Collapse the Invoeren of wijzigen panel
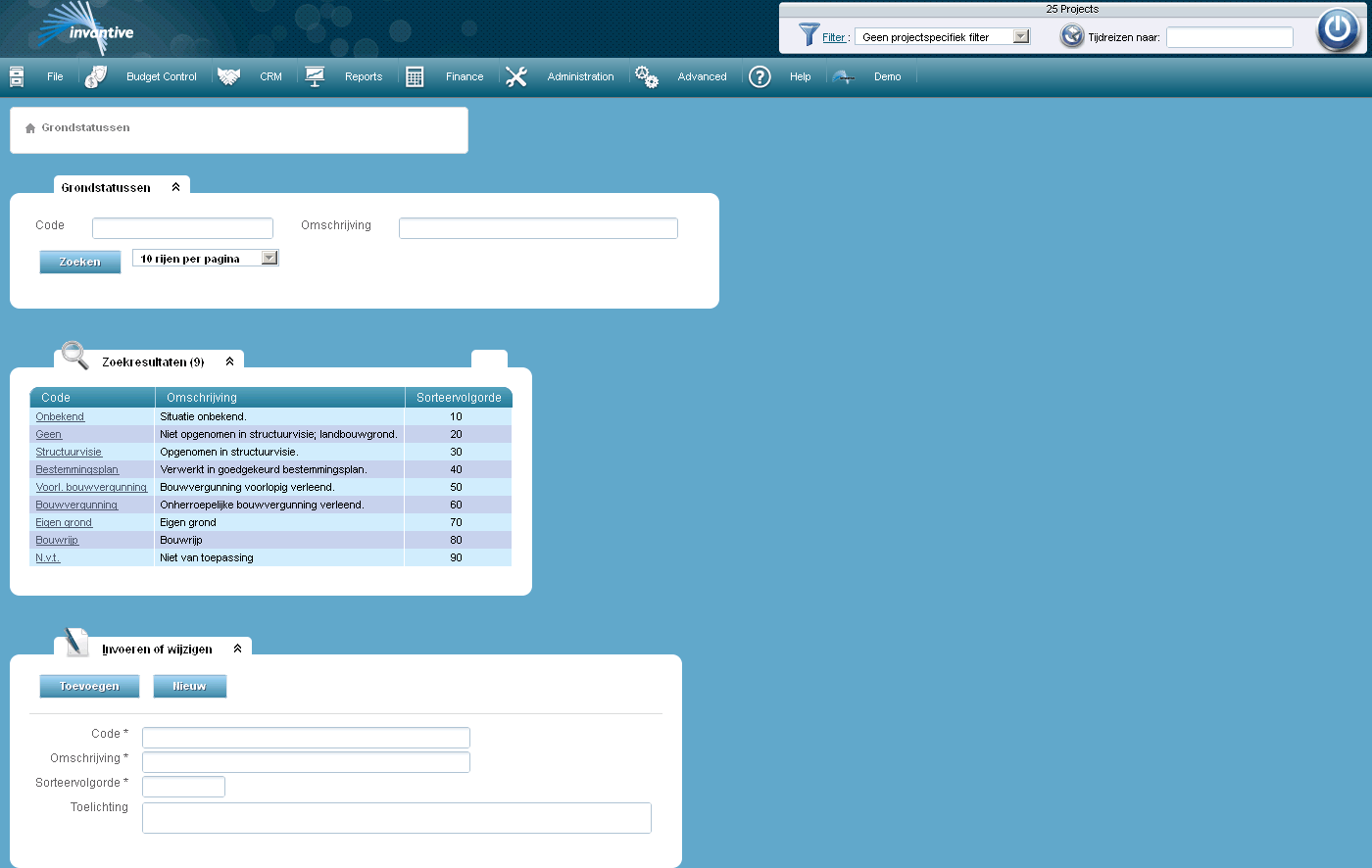This screenshot has width=1372, height=868. pos(237,649)
